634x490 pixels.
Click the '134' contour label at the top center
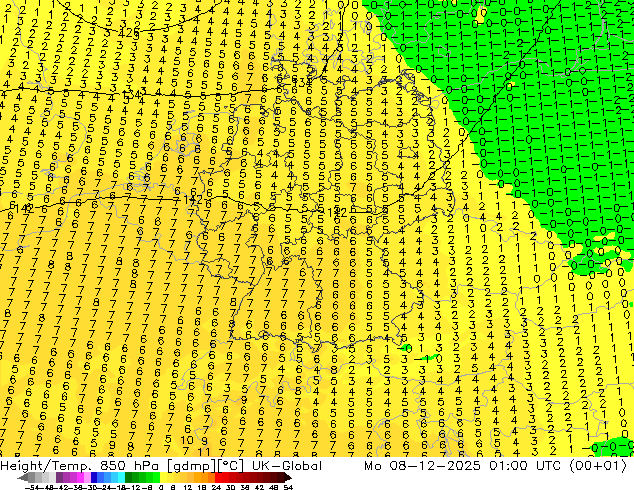tap(301, 82)
